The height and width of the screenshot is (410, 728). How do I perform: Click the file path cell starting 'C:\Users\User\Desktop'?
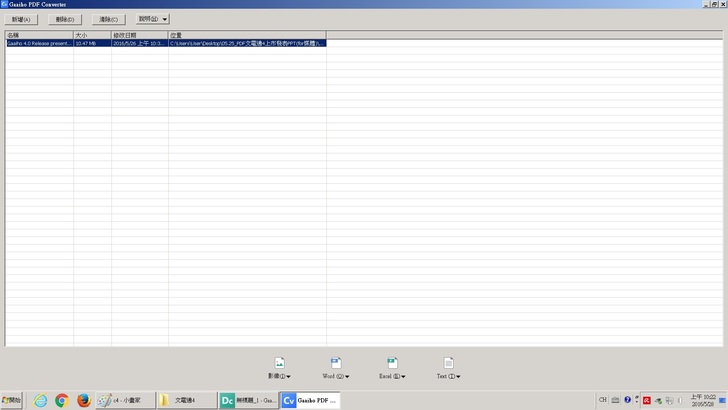[247, 43]
